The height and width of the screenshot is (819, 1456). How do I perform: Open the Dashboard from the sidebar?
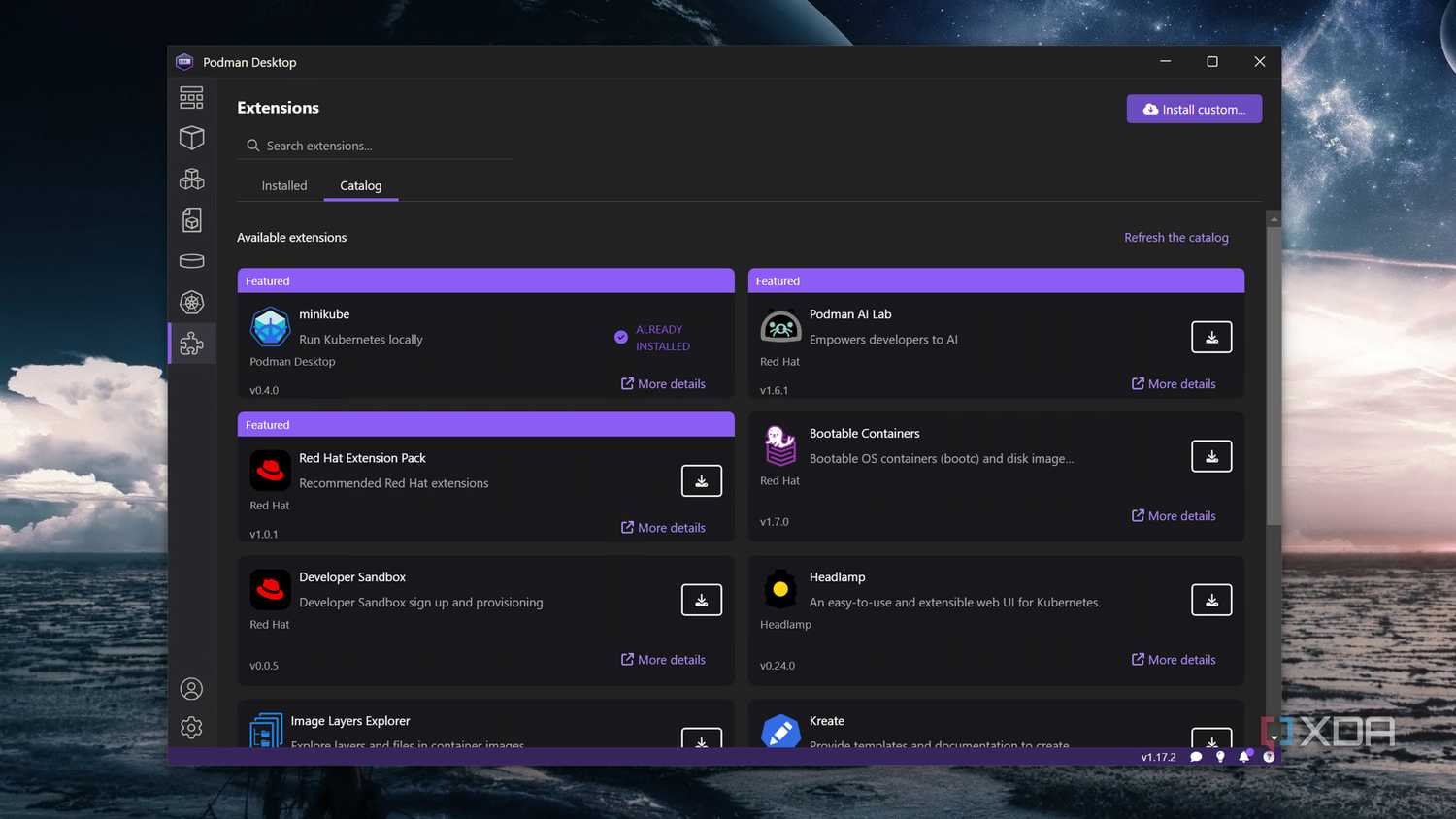coord(191,97)
